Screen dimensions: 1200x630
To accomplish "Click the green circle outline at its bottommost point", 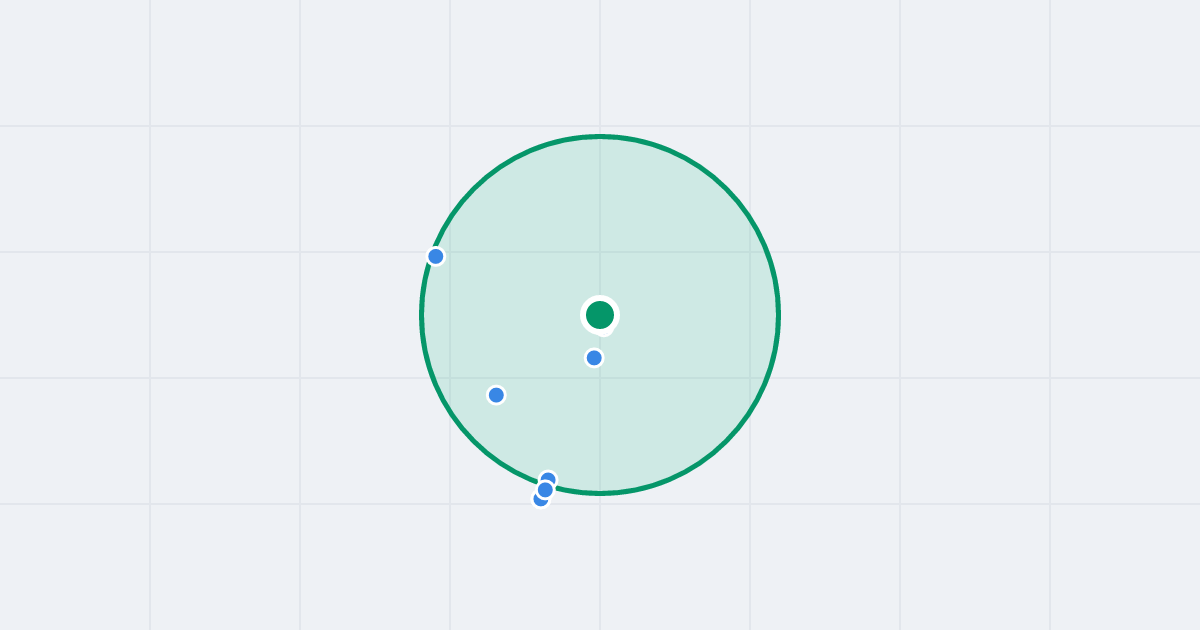I will tap(600, 492).
